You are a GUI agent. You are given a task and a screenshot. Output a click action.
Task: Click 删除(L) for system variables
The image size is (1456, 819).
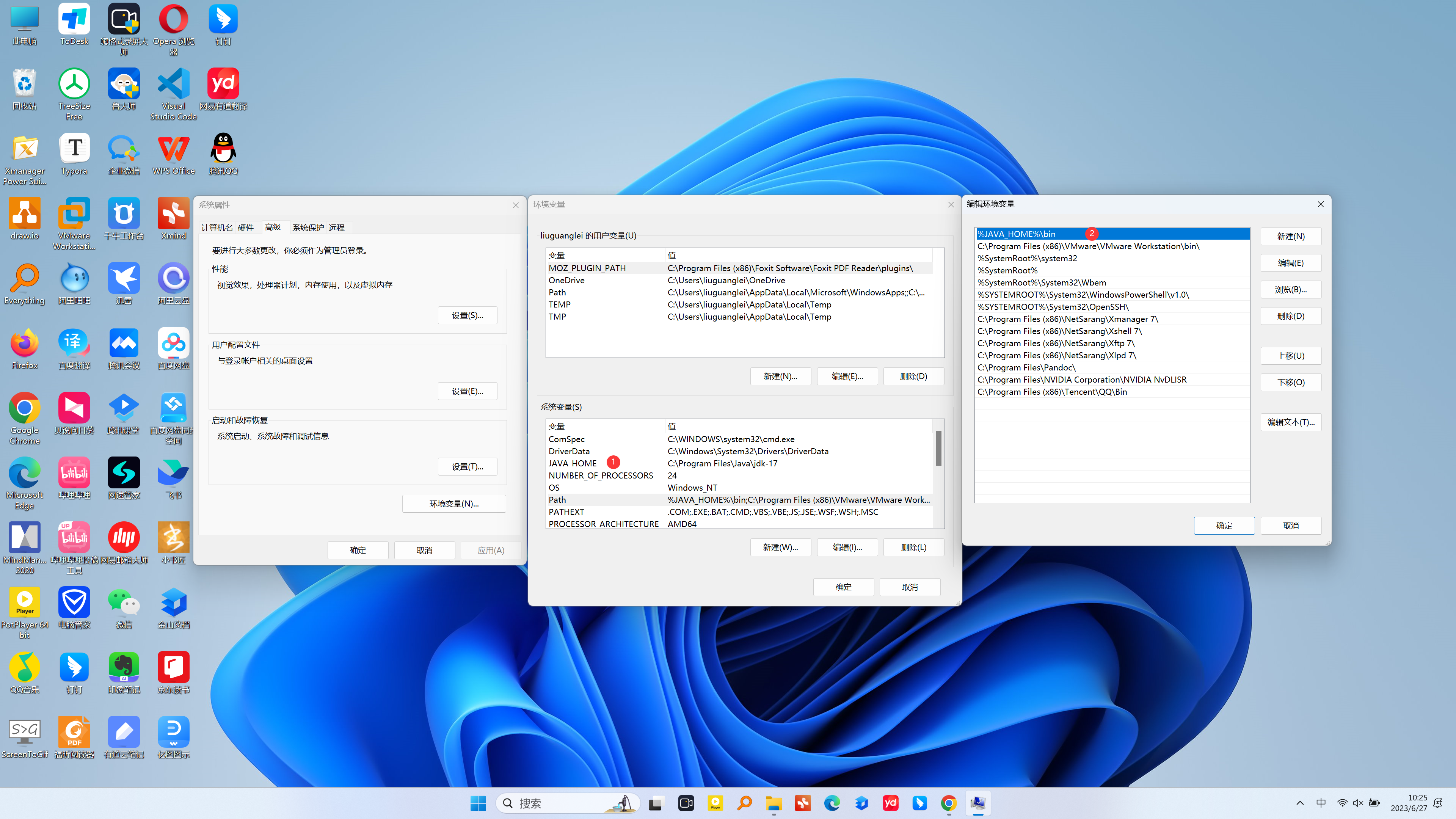[914, 547]
